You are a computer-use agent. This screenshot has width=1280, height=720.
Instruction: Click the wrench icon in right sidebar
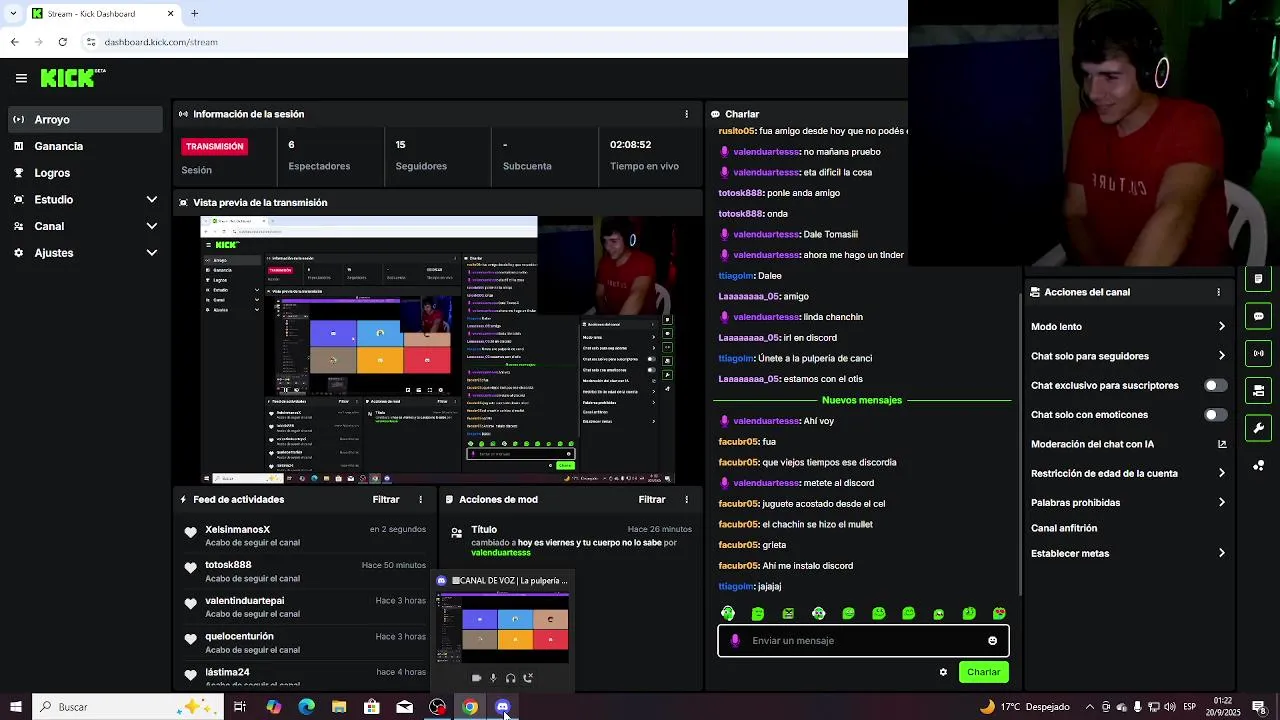click(1258, 428)
